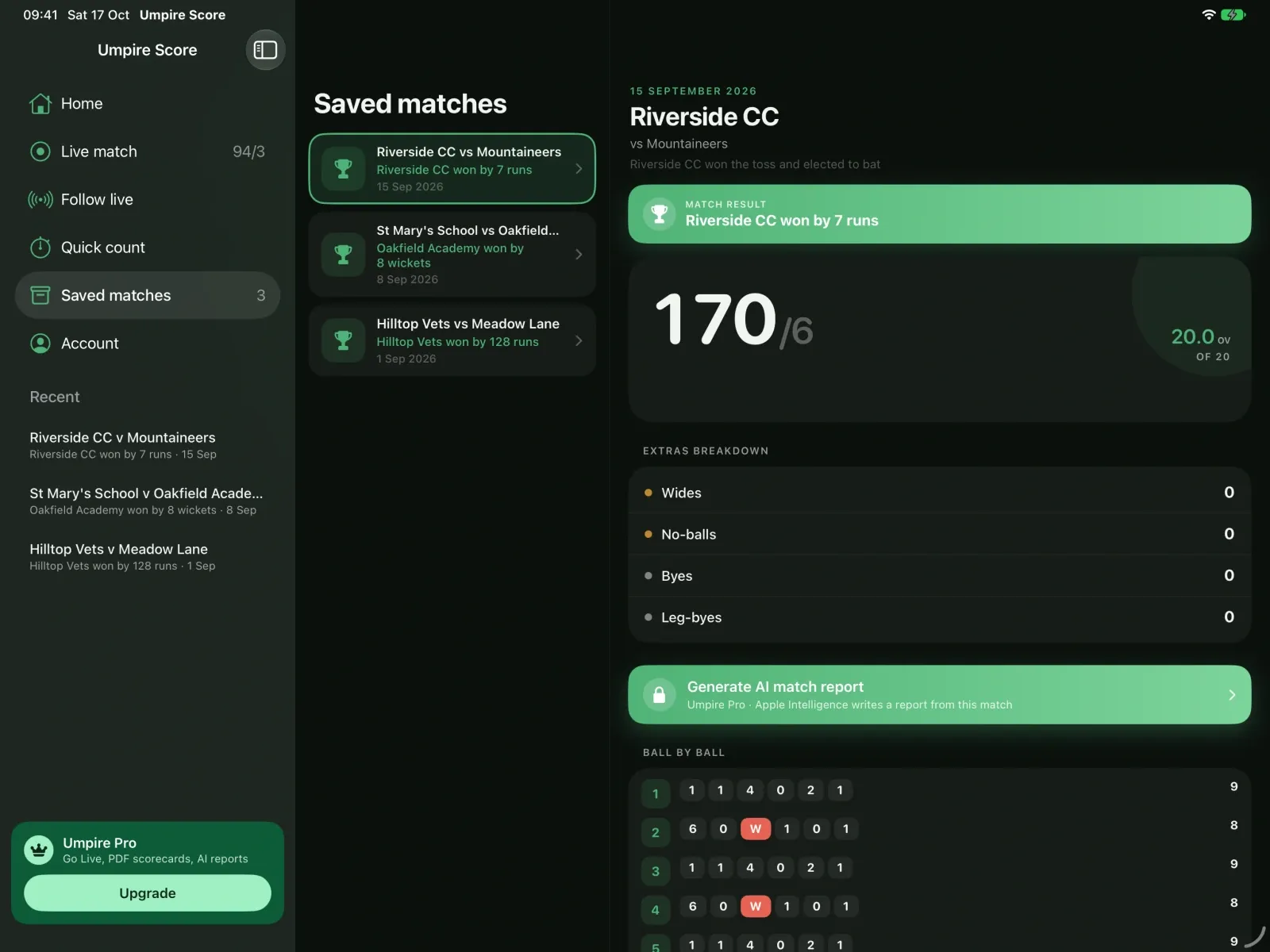Click wicket W ball in over 2

756,829
